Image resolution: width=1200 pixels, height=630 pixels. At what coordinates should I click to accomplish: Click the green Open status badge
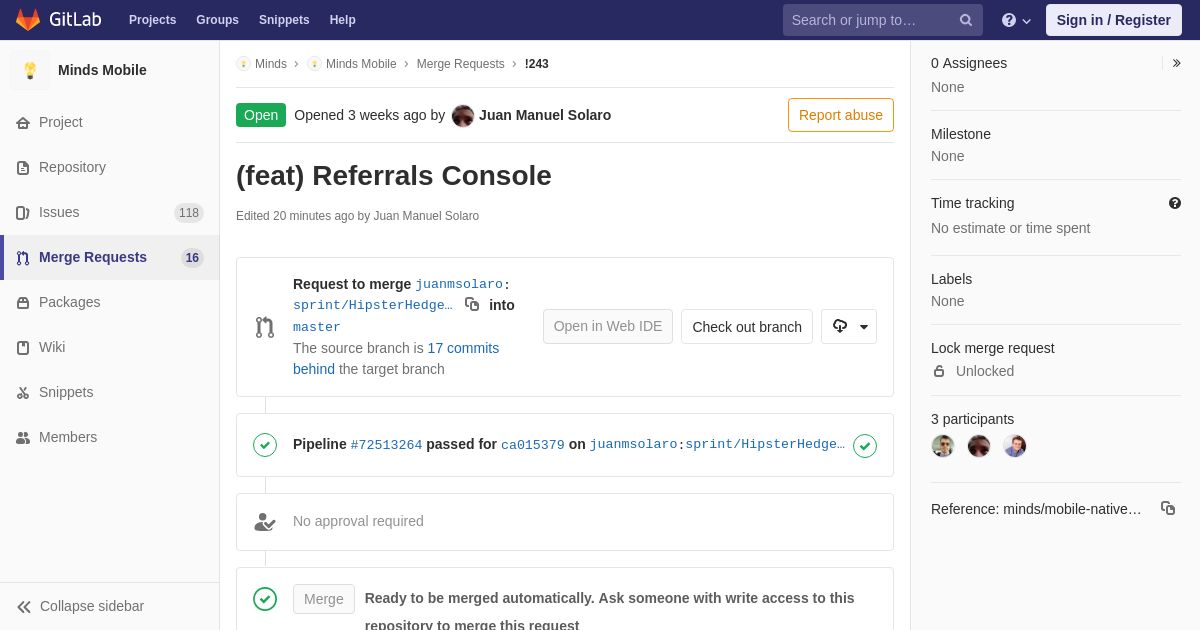point(261,115)
